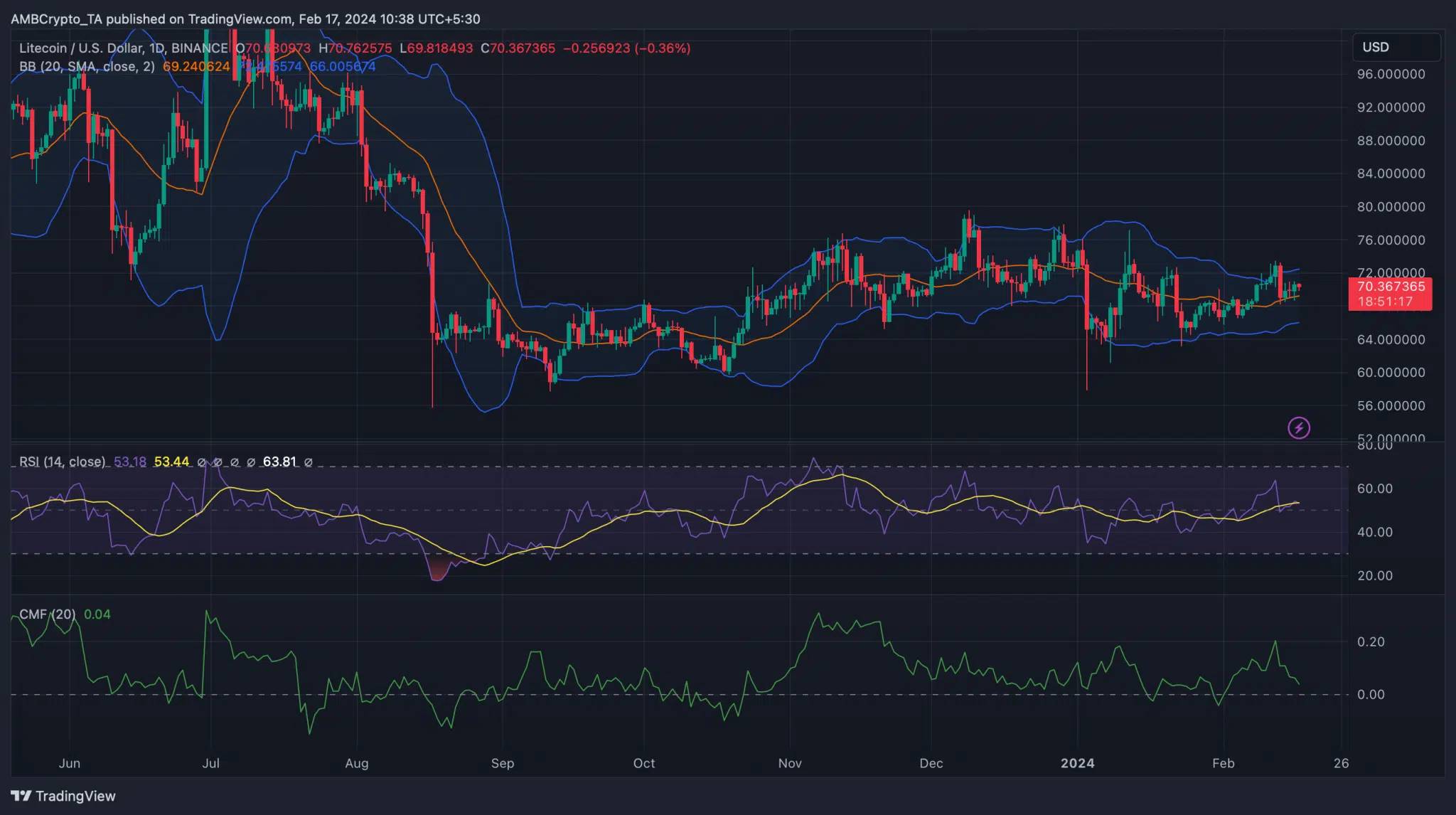The image size is (1456, 815).
Task: Click the 80.000000 price axis label
Action: [1391, 207]
